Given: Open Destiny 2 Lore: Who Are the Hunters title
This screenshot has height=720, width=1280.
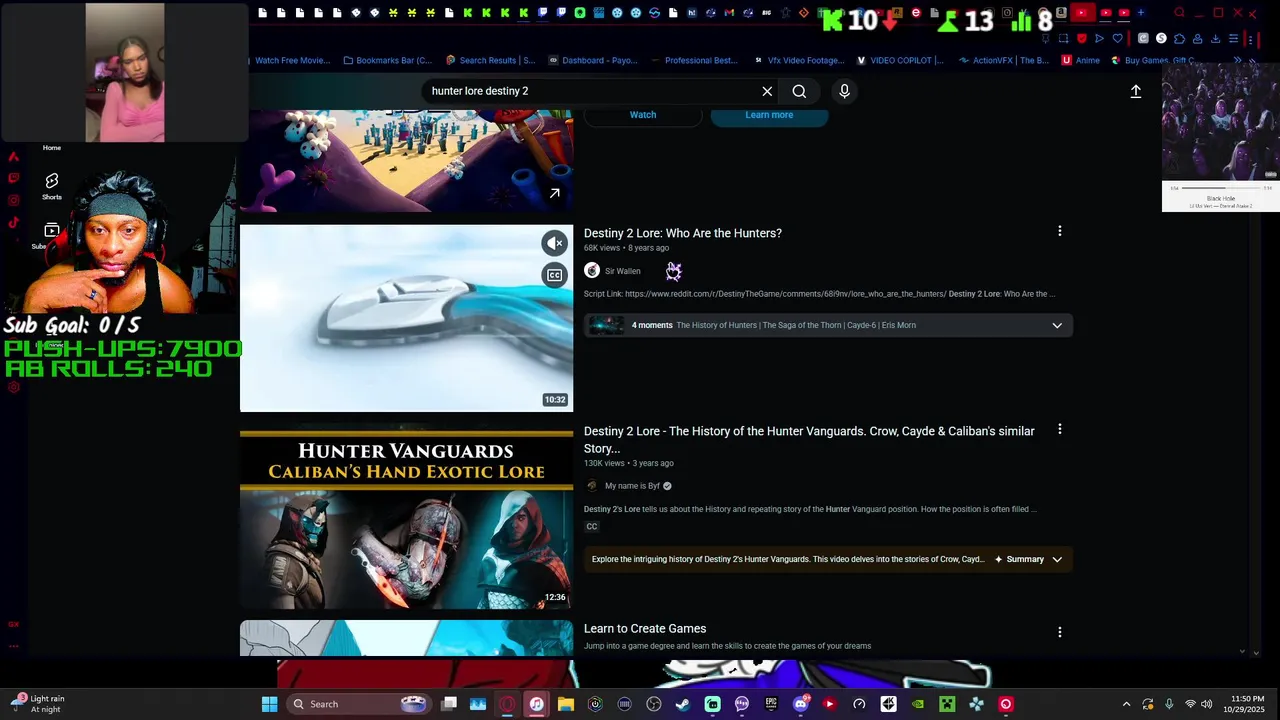Looking at the screenshot, I should tap(683, 233).
